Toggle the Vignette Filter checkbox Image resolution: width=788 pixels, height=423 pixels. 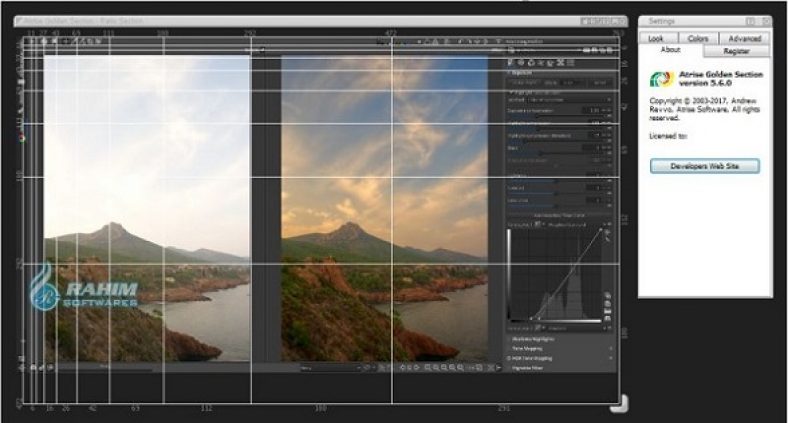[510, 367]
